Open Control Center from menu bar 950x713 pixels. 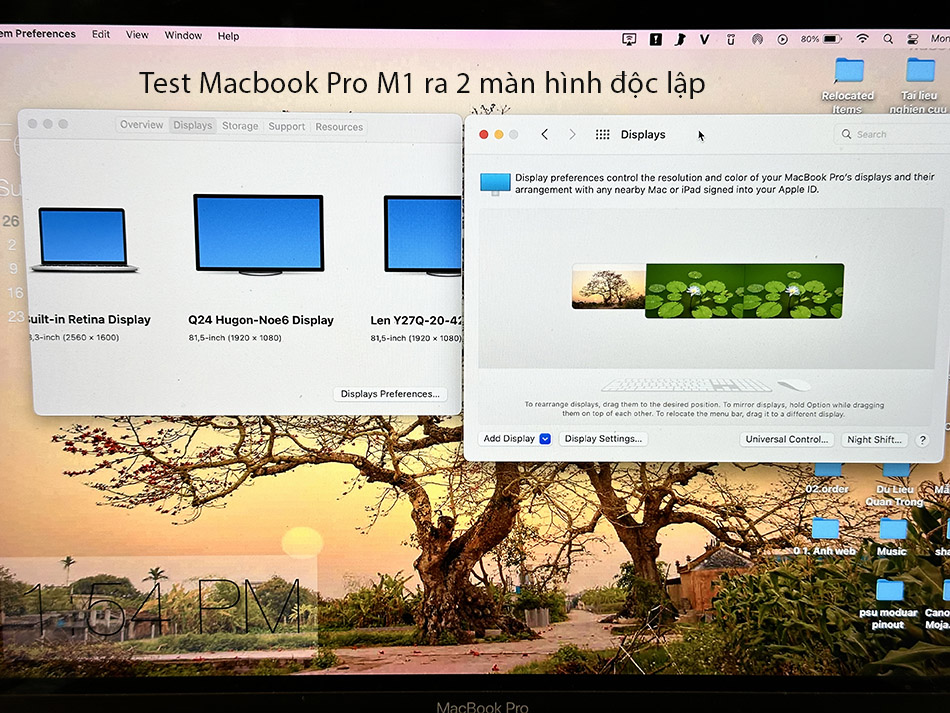coord(913,39)
